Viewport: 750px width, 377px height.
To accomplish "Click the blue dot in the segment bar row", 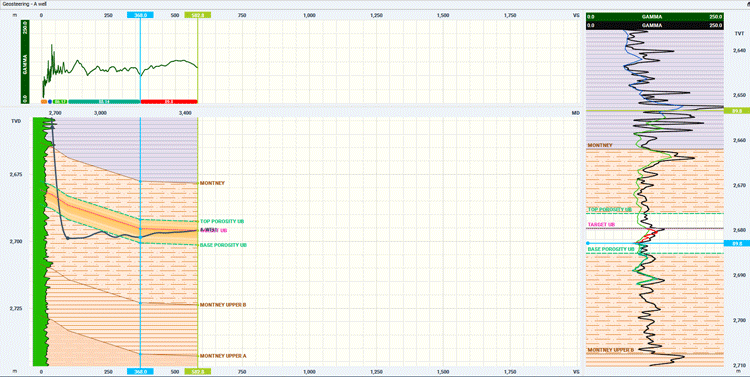I will [x=50, y=101].
